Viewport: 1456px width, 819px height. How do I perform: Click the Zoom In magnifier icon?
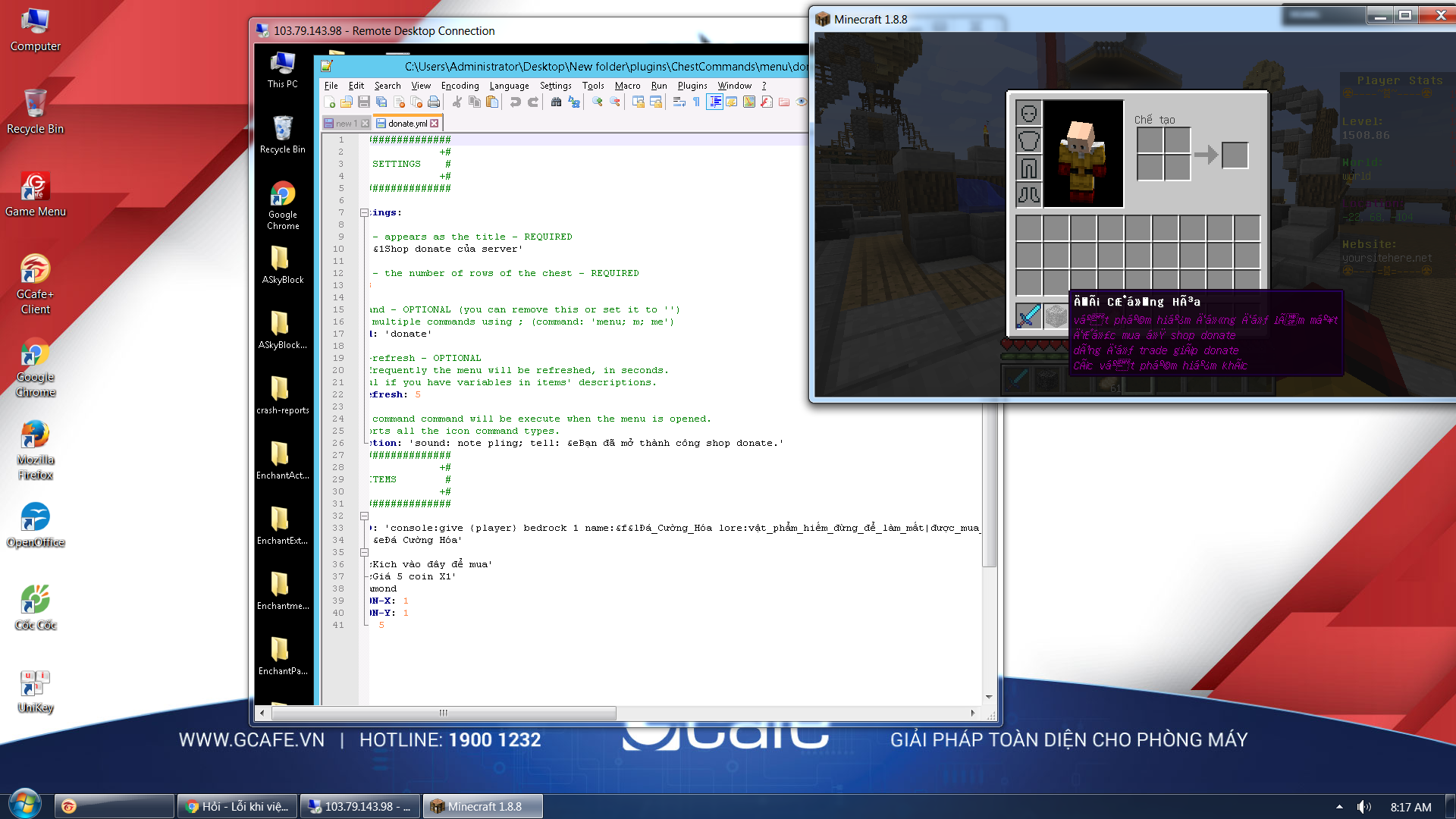(x=598, y=102)
